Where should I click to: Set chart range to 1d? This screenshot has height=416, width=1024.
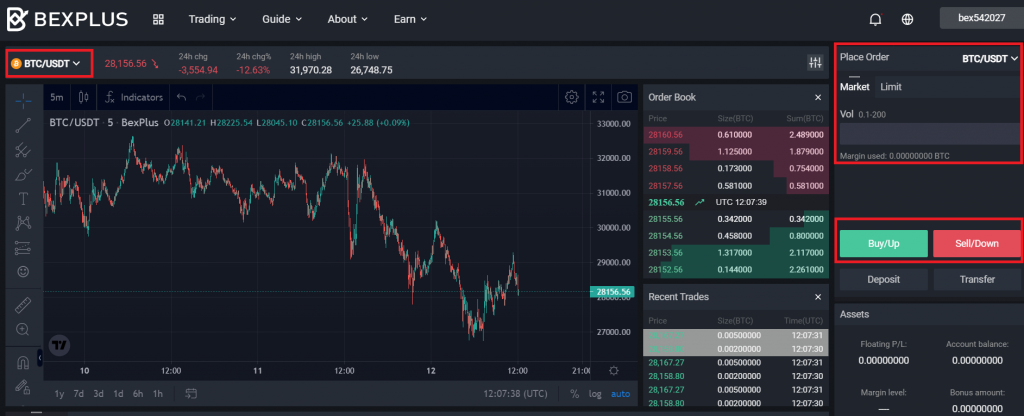(x=118, y=394)
